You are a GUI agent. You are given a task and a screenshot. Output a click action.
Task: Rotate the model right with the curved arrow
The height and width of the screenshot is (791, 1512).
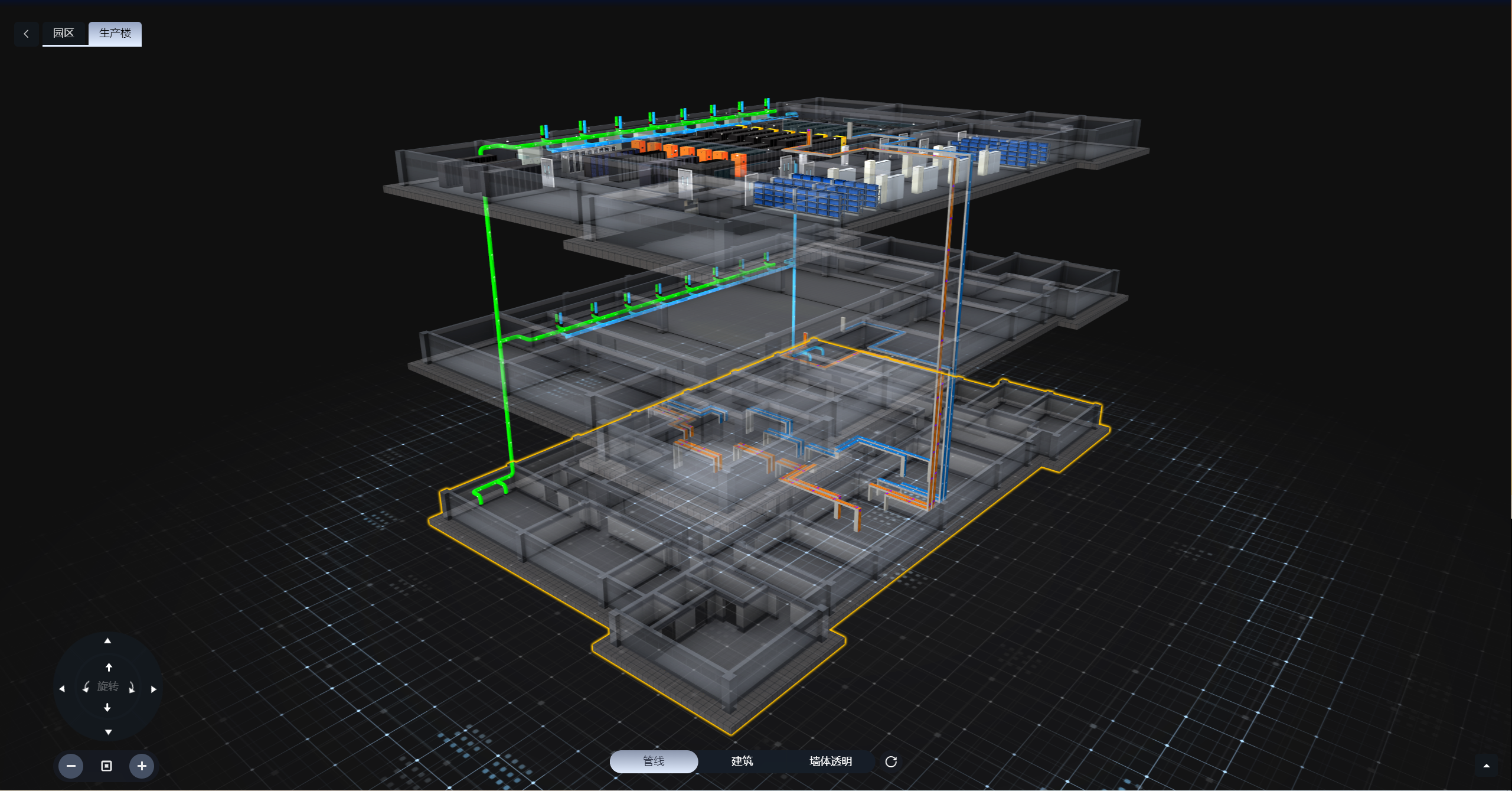coord(132,687)
